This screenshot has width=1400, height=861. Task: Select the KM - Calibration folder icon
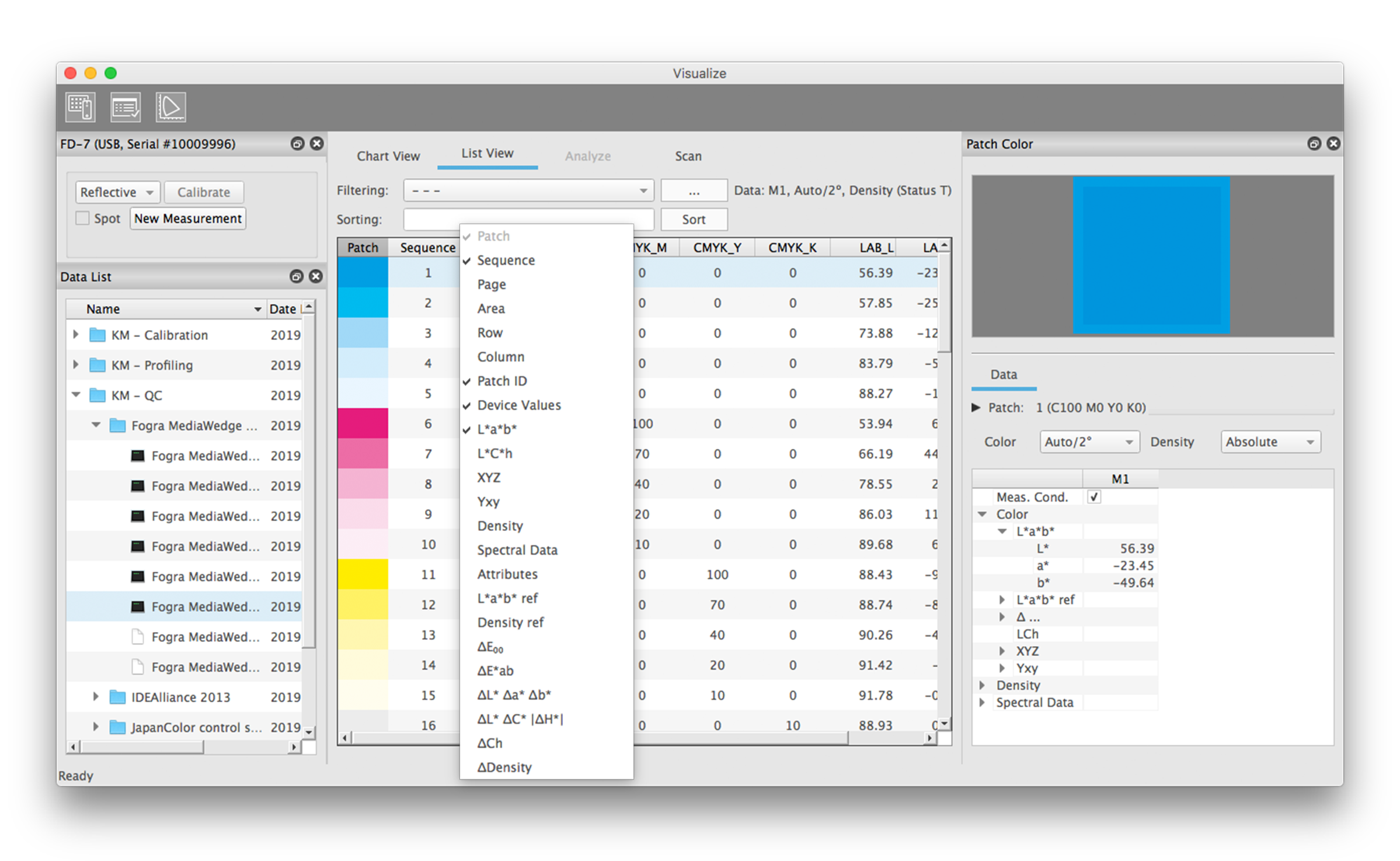tap(97, 335)
